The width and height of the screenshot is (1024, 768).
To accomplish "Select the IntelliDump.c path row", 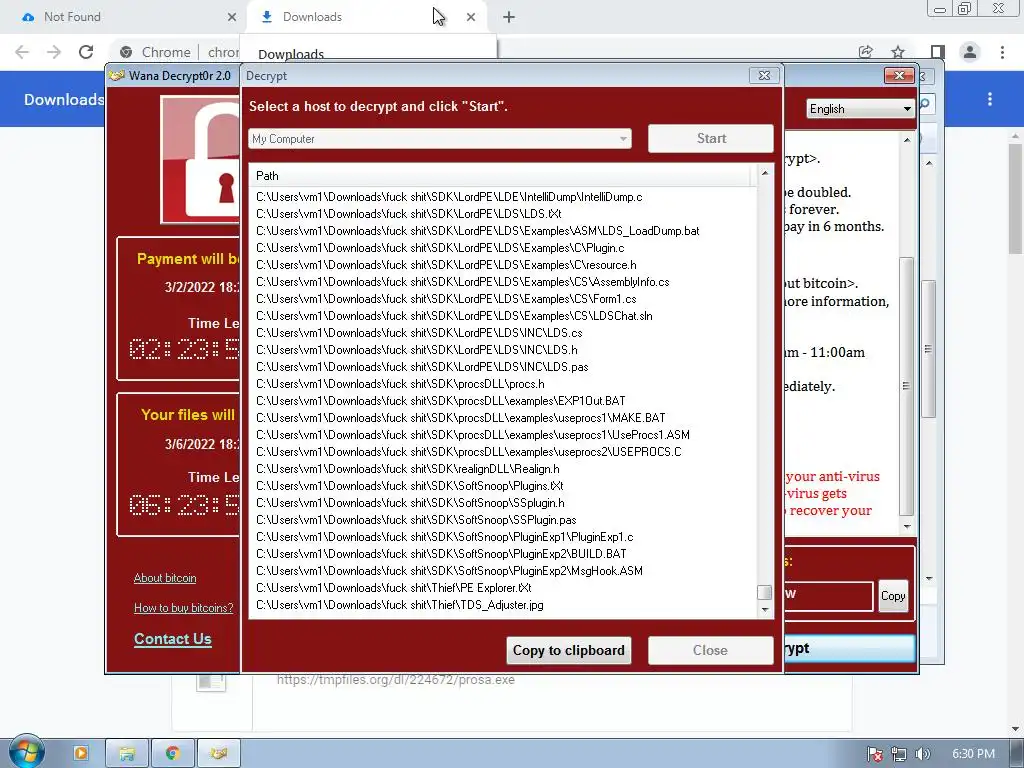I will coord(449,197).
